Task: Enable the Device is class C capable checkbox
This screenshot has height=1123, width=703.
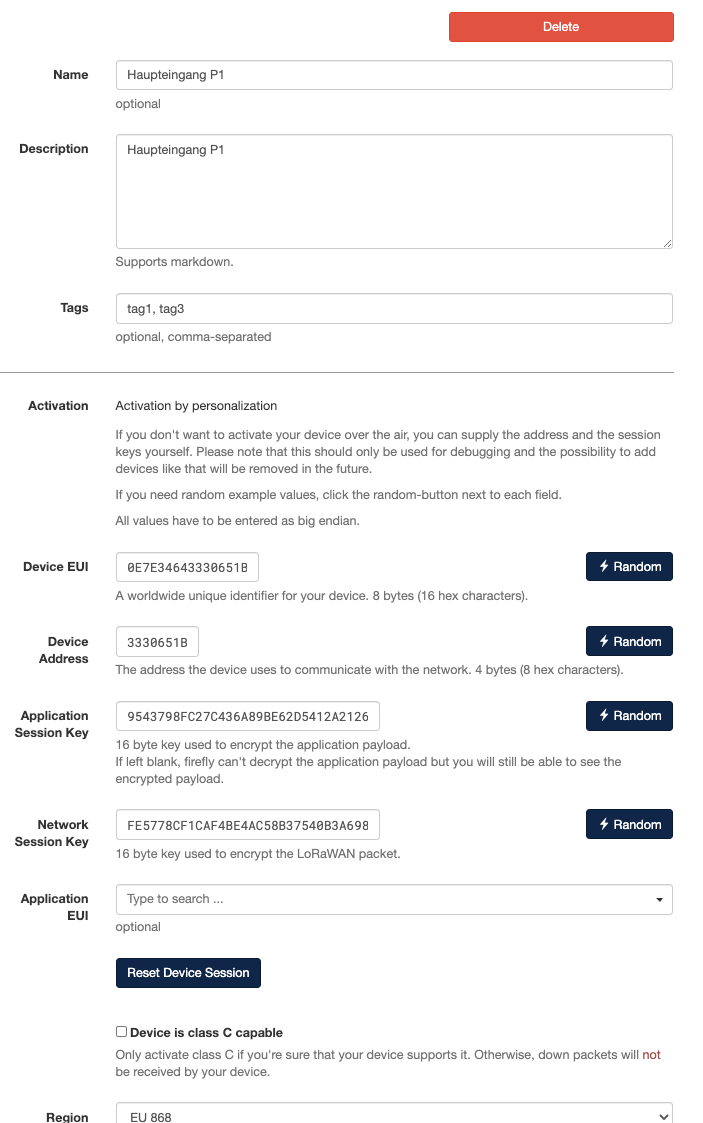Action: point(122,1032)
